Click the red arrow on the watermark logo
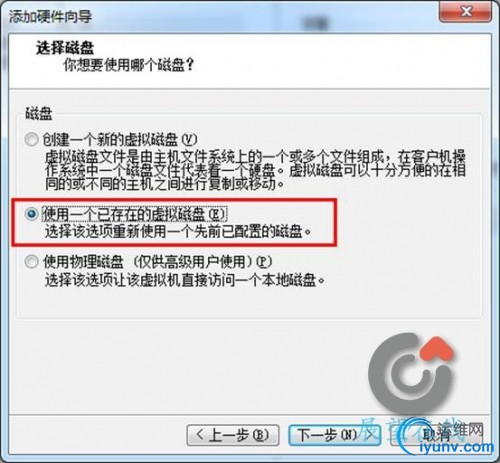Image resolution: width=500 pixels, height=463 pixels. point(437,350)
